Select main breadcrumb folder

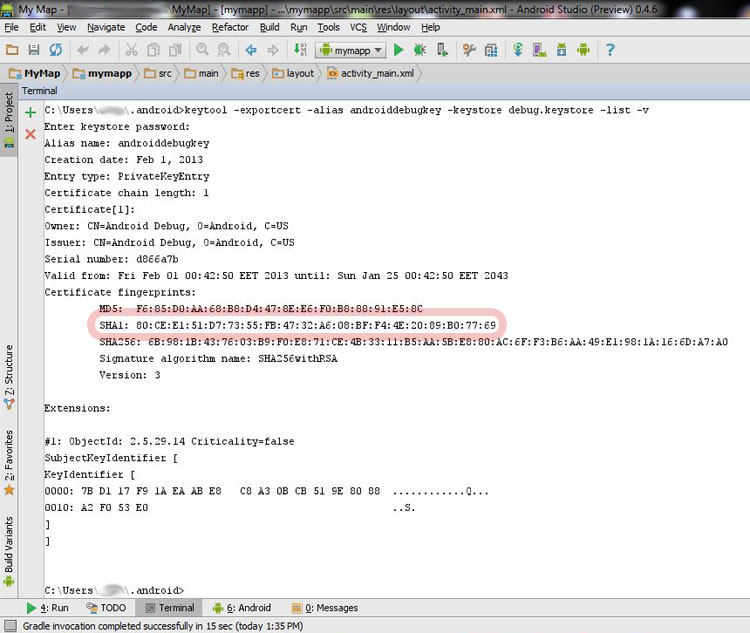[x=201, y=73]
